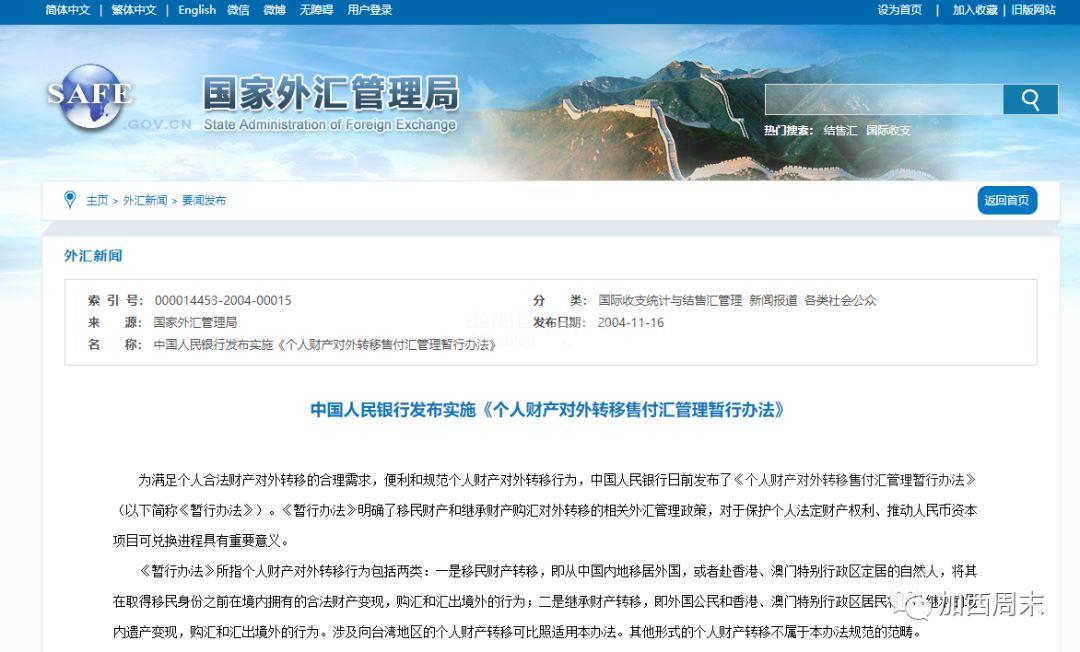
Task: Switch to 繁体中文 language
Action: click(134, 10)
